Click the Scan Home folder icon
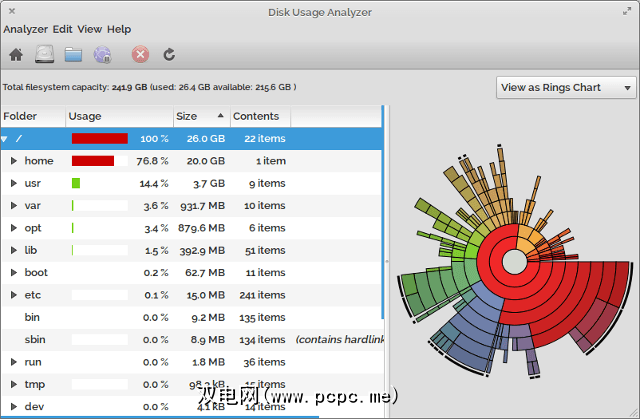The width and height of the screenshot is (640, 419). (16, 54)
